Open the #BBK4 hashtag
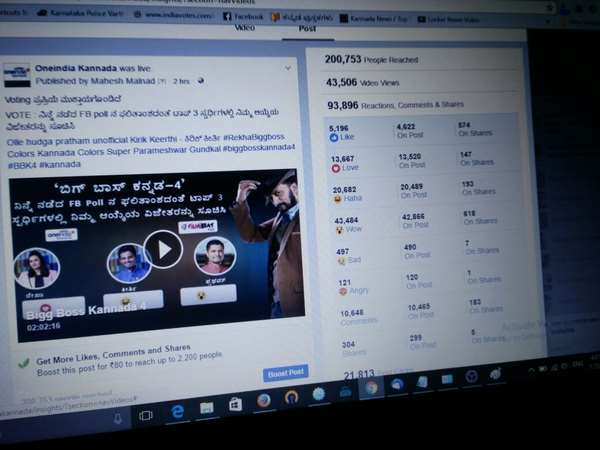This screenshot has height=450, width=600. pyautogui.click(x=22, y=166)
